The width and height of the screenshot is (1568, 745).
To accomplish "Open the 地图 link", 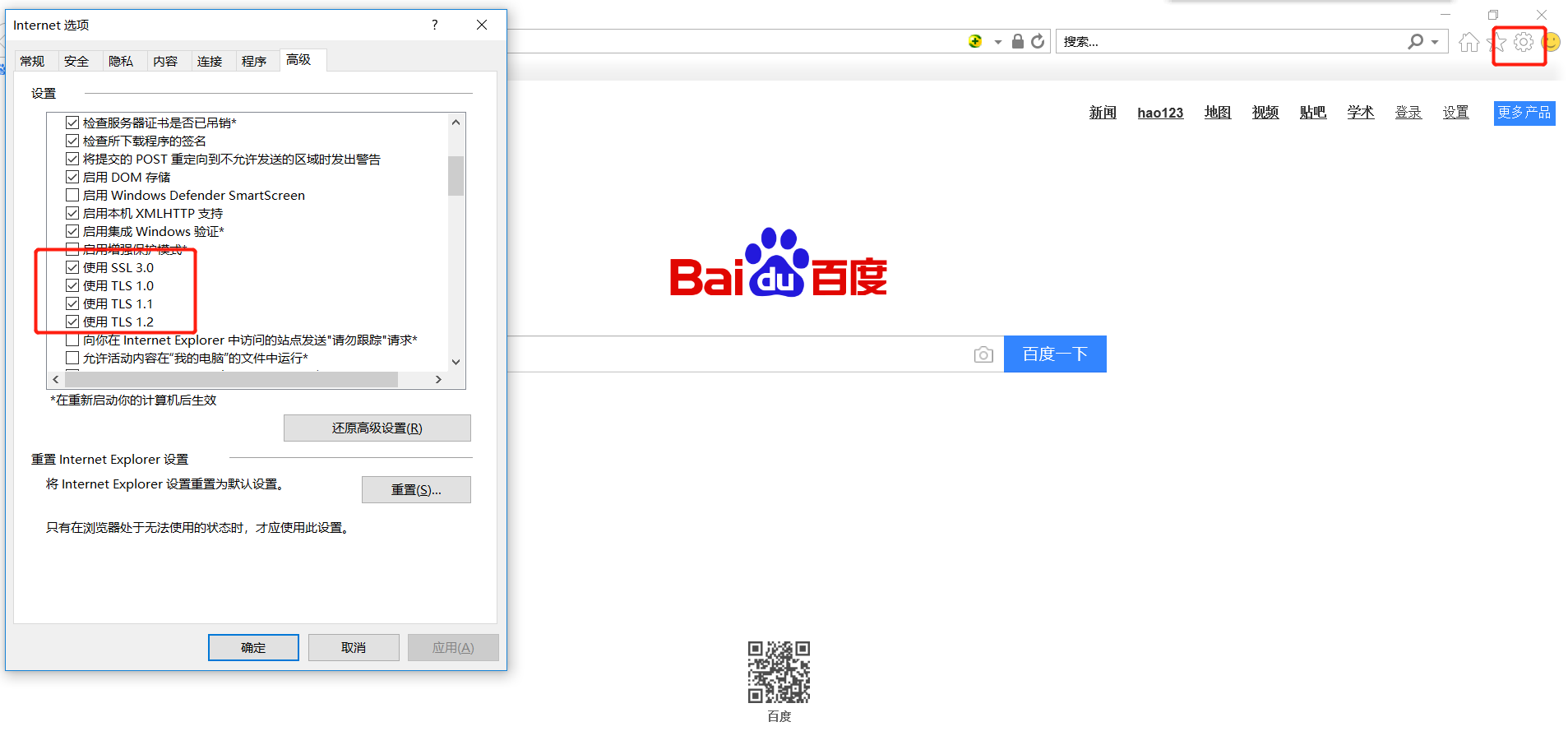I will click(x=1218, y=113).
